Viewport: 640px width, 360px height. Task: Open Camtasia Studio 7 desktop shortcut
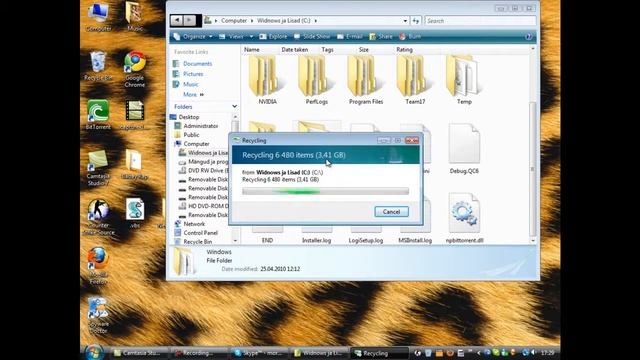98,167
